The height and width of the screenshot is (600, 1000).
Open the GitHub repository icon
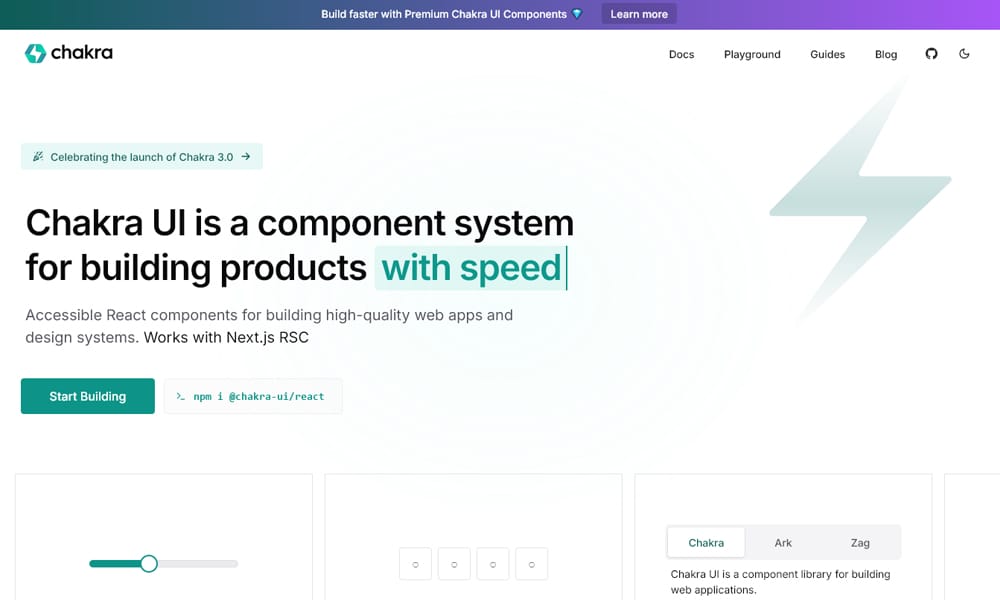pyautogui.click(x=931, y=54)
